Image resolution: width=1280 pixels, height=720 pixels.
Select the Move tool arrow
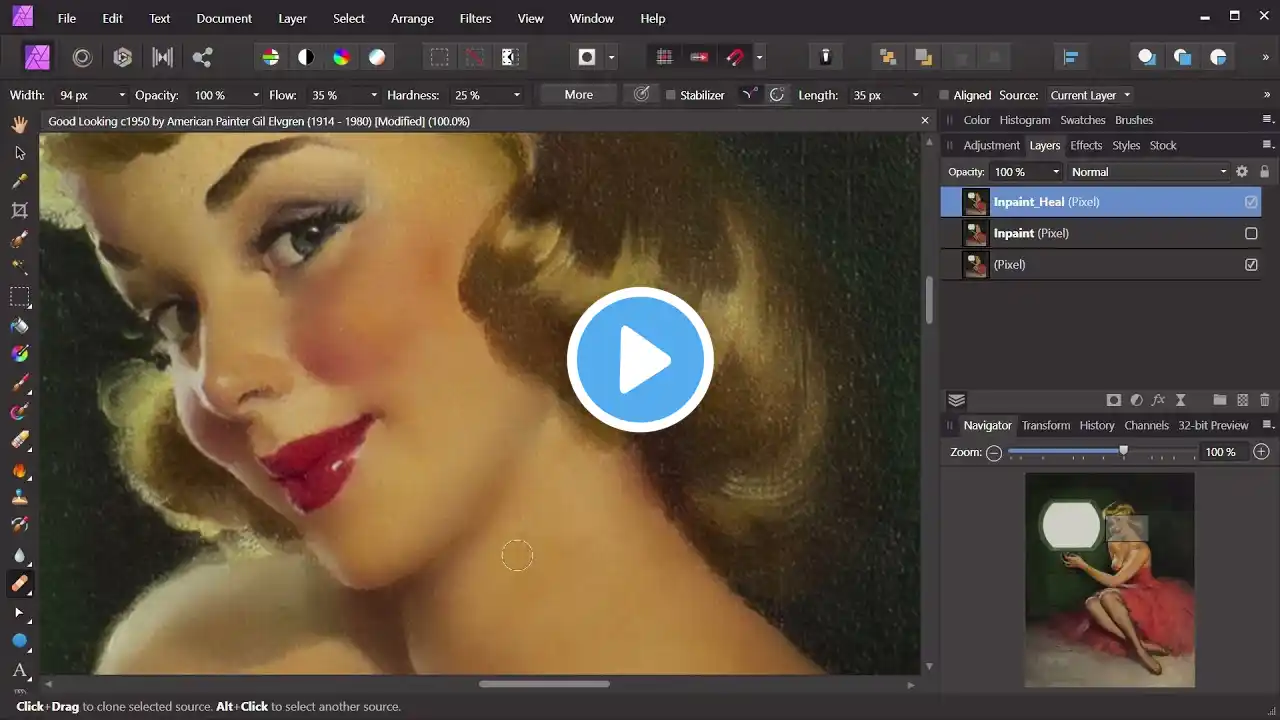[19, 153]
